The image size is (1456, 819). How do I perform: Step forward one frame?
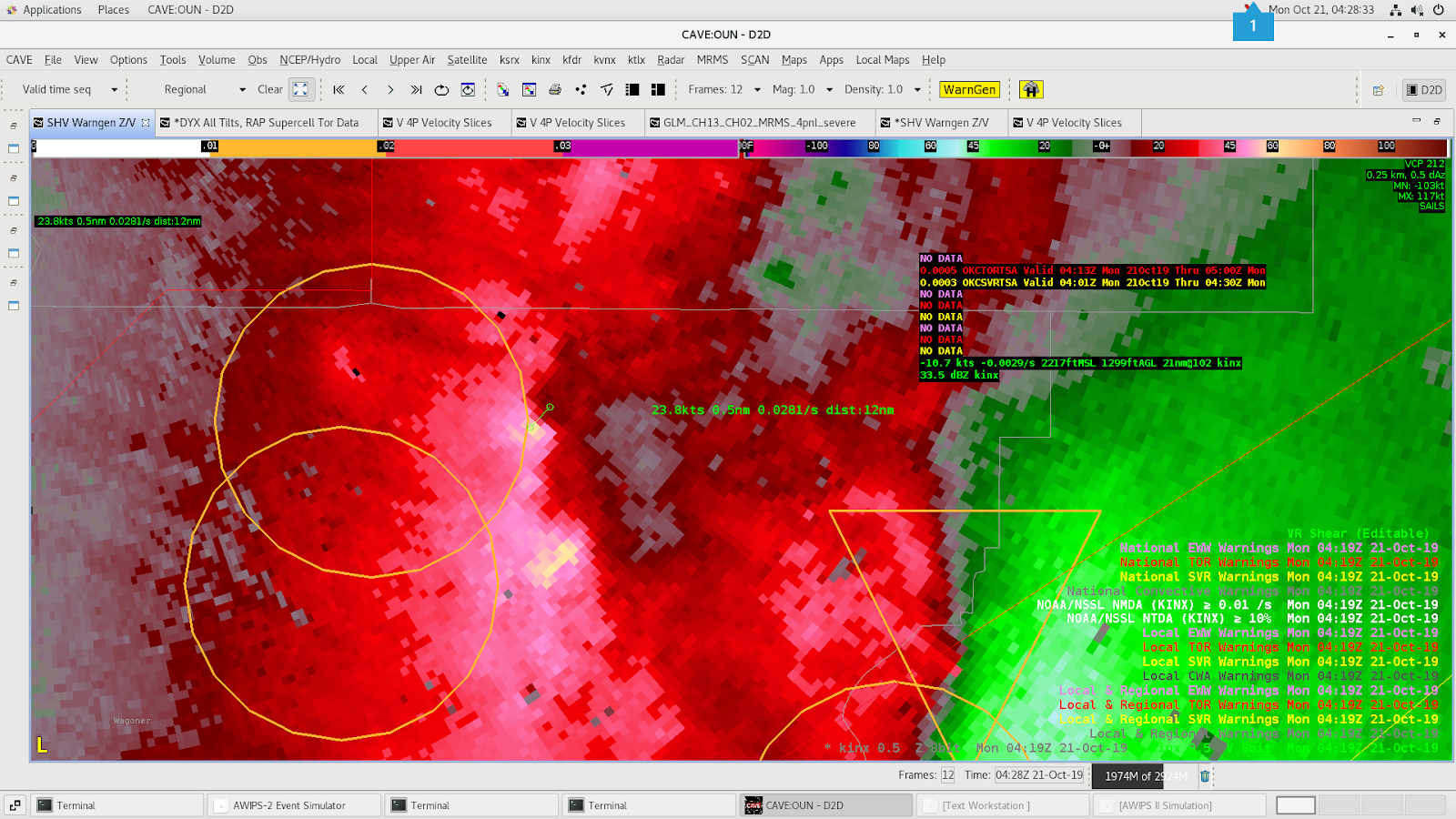(390, 89)
